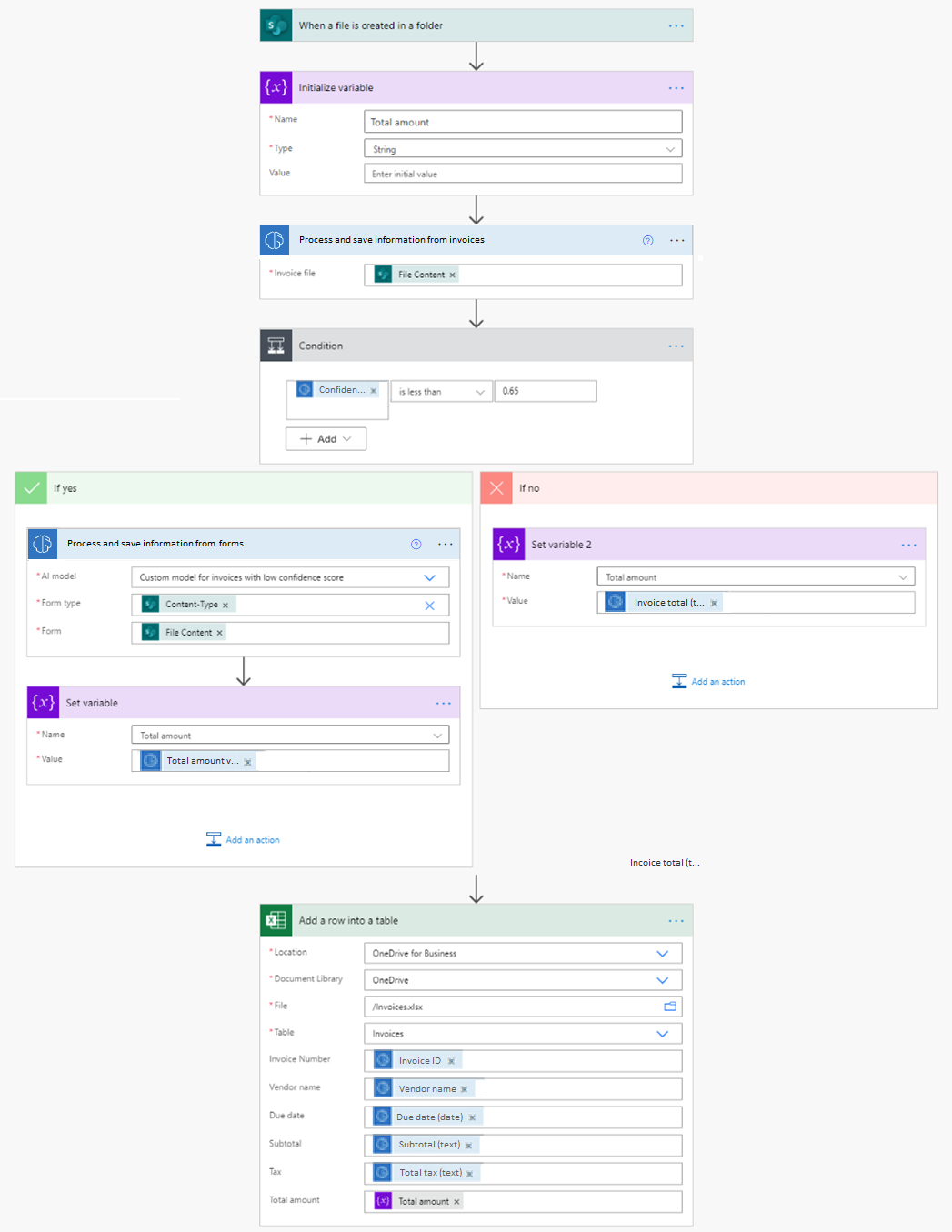Click the AI Builder icon on Process invoices step

pyautogui.click(x=275, y=239)
